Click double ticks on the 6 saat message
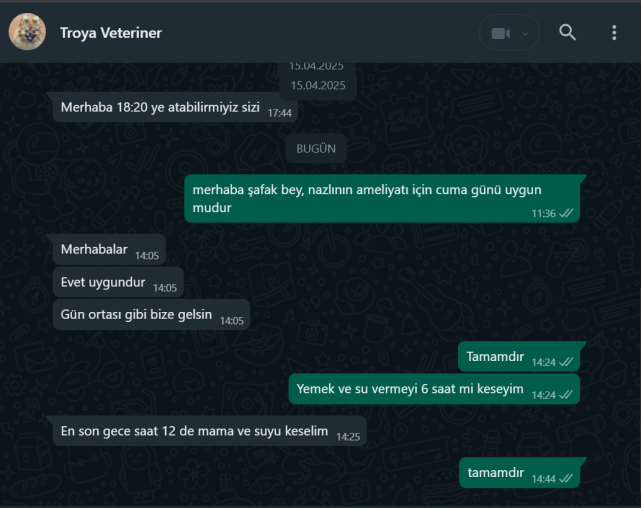 (566, 394)
